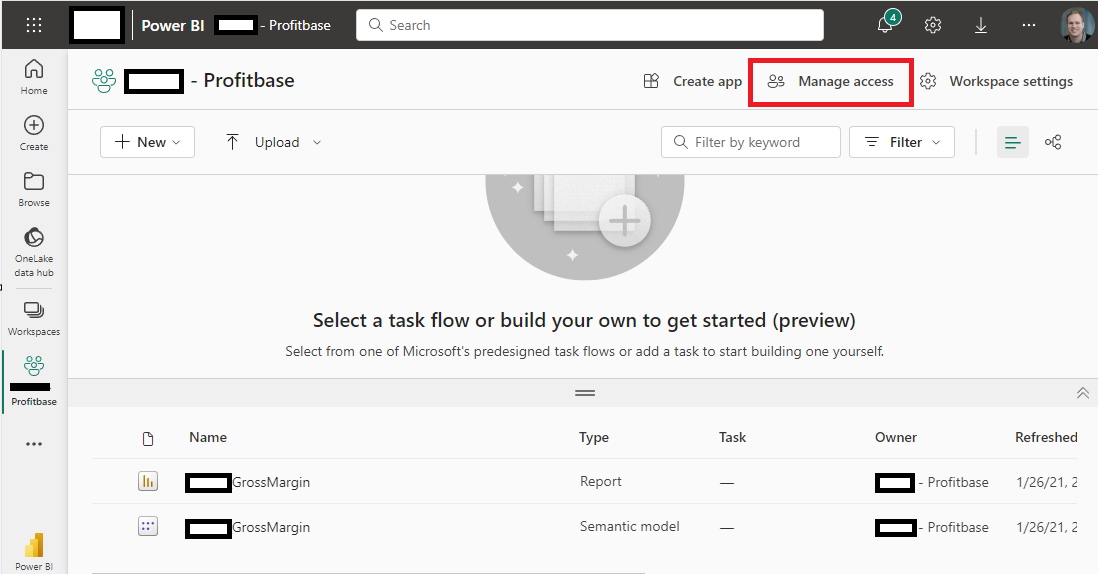Collapse the task flow panel chevron
Image resolution: width=1098 pixels, height=574 pixels.
click(x=1082, y=393)
